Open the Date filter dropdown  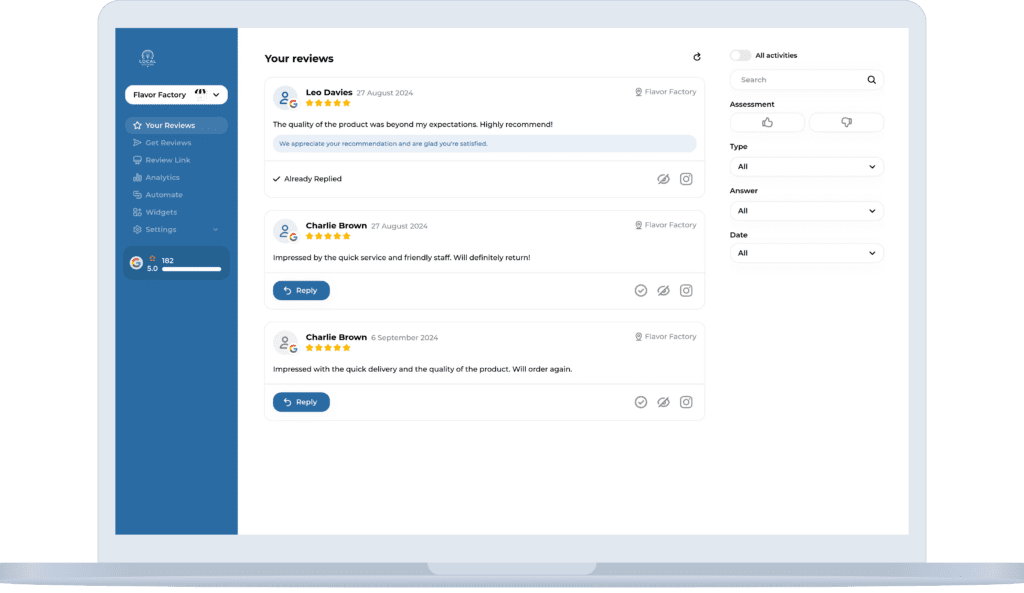click(x=806, y=253)
